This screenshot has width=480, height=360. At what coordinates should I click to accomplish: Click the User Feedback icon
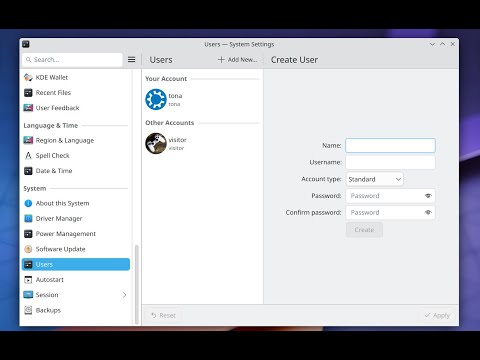[28, 108]
